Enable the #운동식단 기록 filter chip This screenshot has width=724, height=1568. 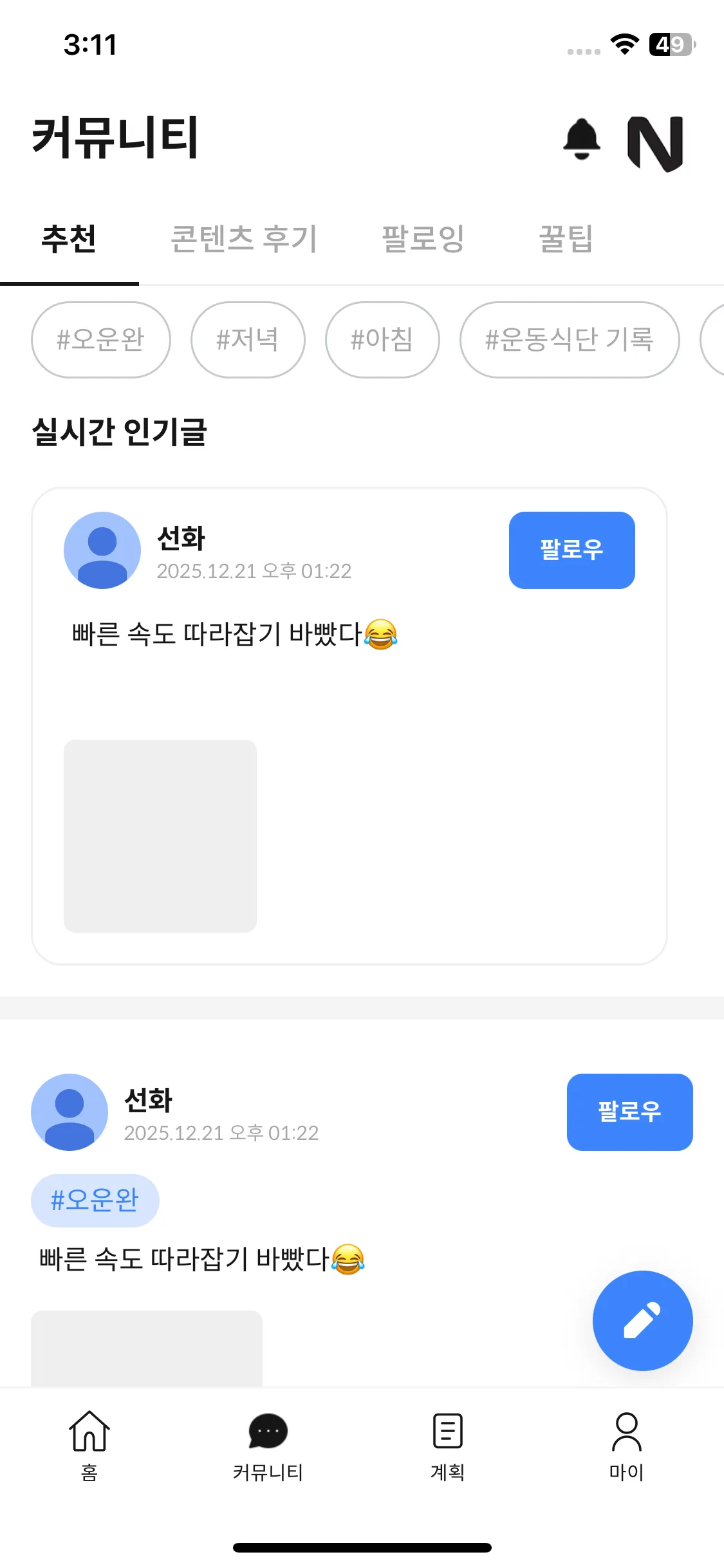570,340
